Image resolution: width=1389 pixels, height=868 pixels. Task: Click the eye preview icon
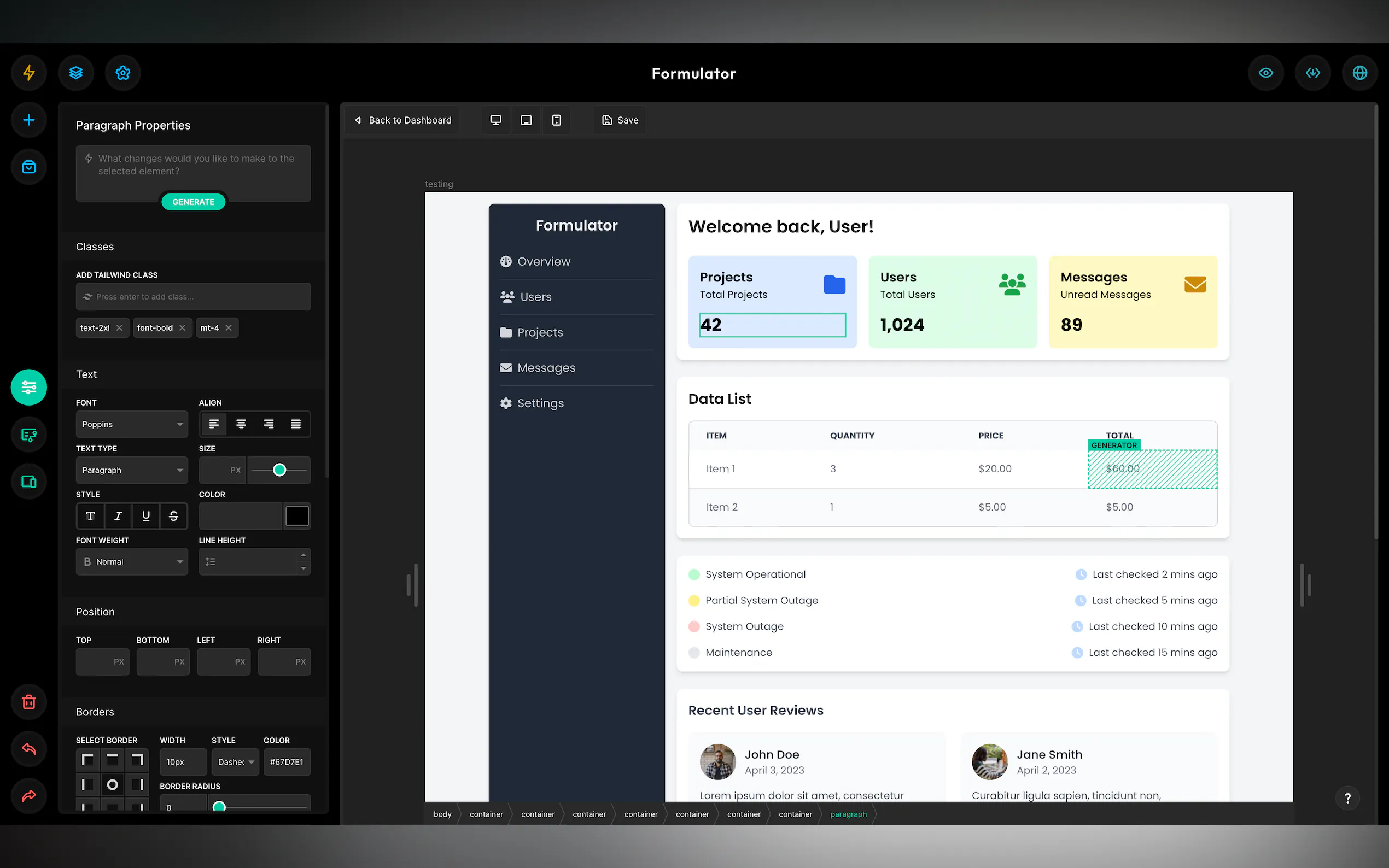click(1265, 73)
